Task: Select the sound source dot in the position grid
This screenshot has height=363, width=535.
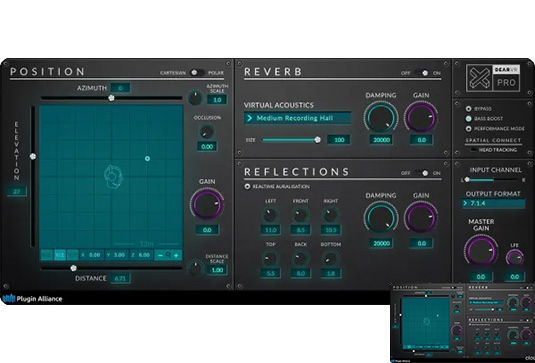Action: pyautogui.click(x=147, y=159)
